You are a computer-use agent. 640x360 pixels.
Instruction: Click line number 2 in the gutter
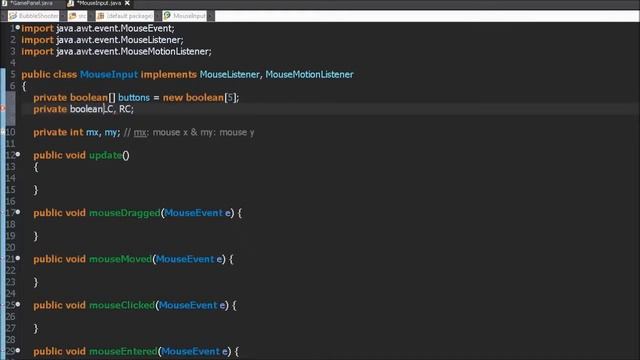(x=13, y=40)
